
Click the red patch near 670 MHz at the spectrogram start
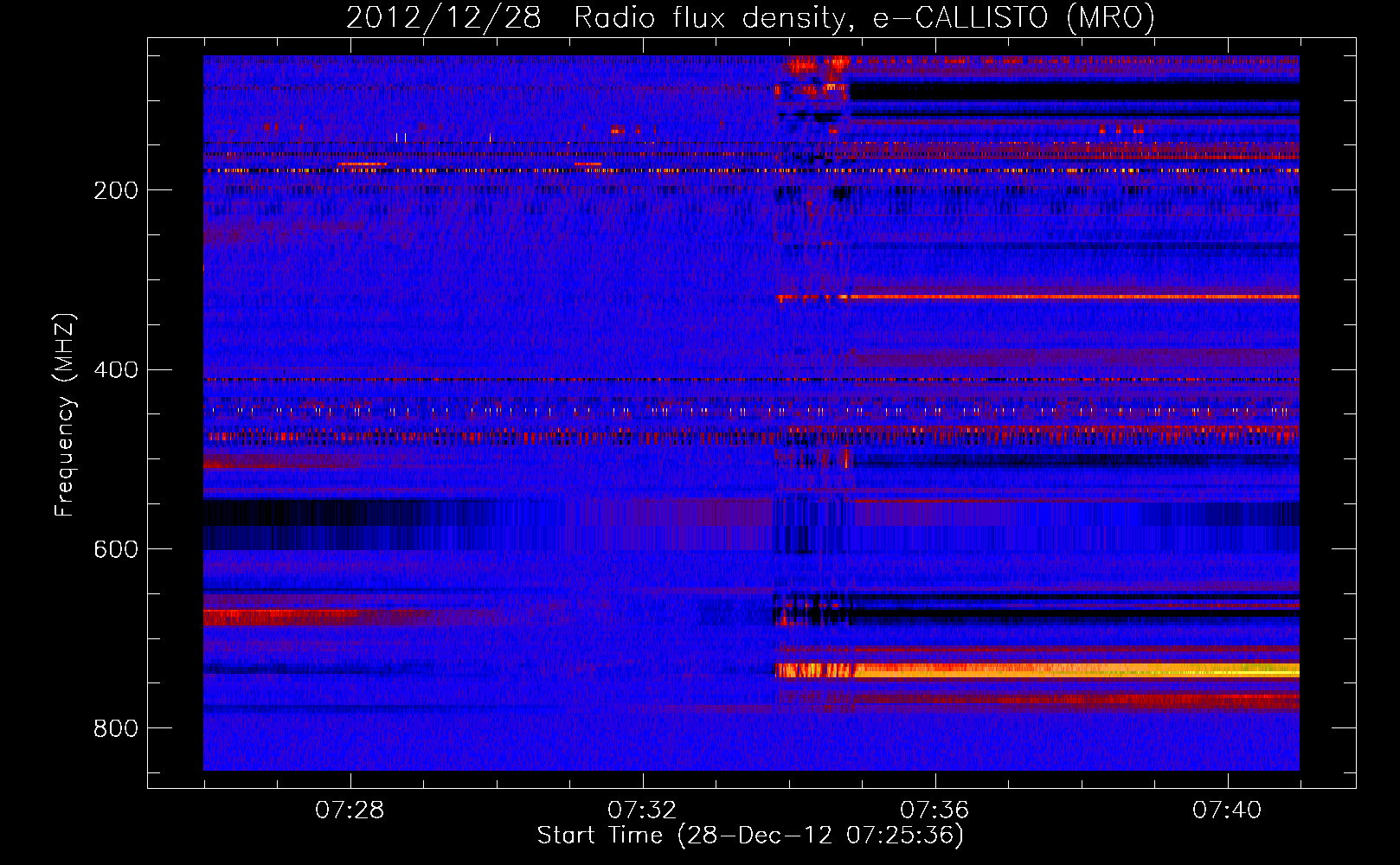point(281,617)
